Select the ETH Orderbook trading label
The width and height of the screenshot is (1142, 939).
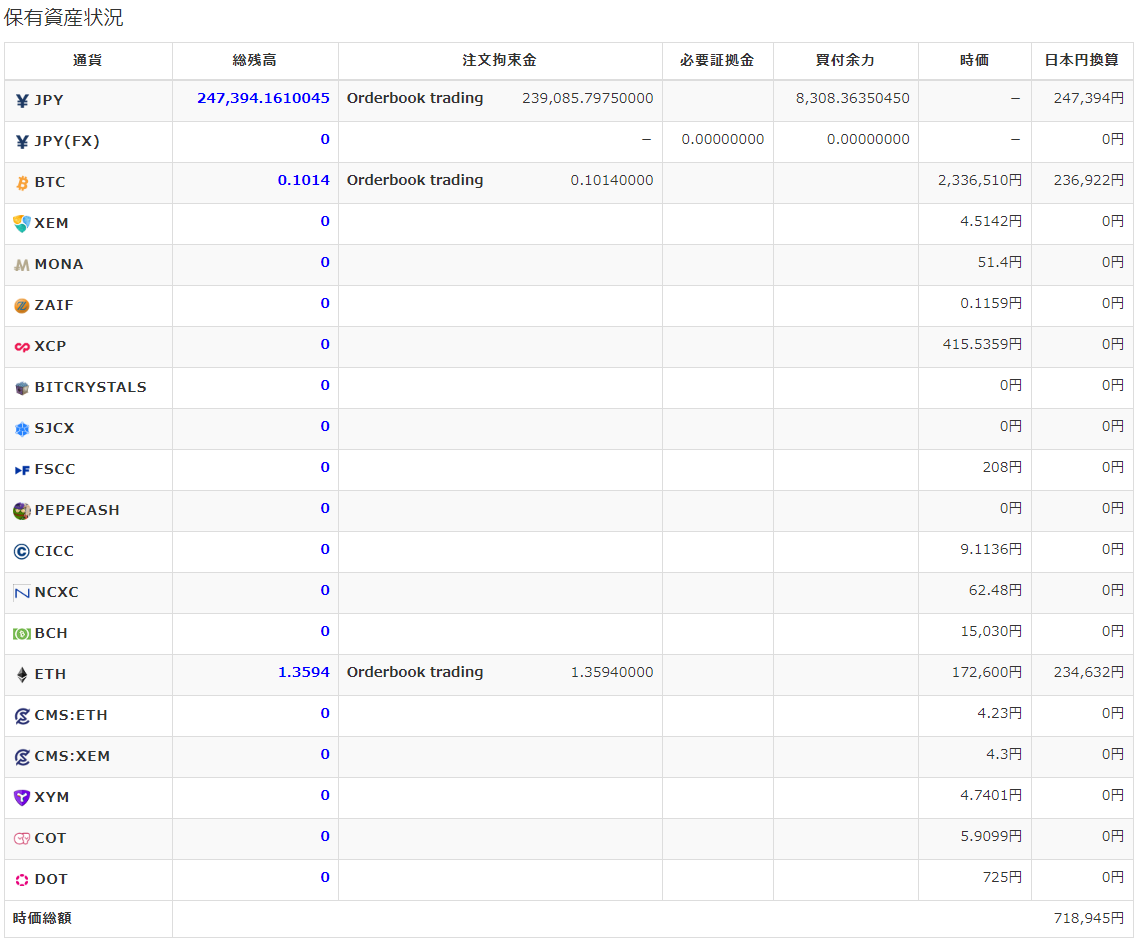[x=415, y=672]
